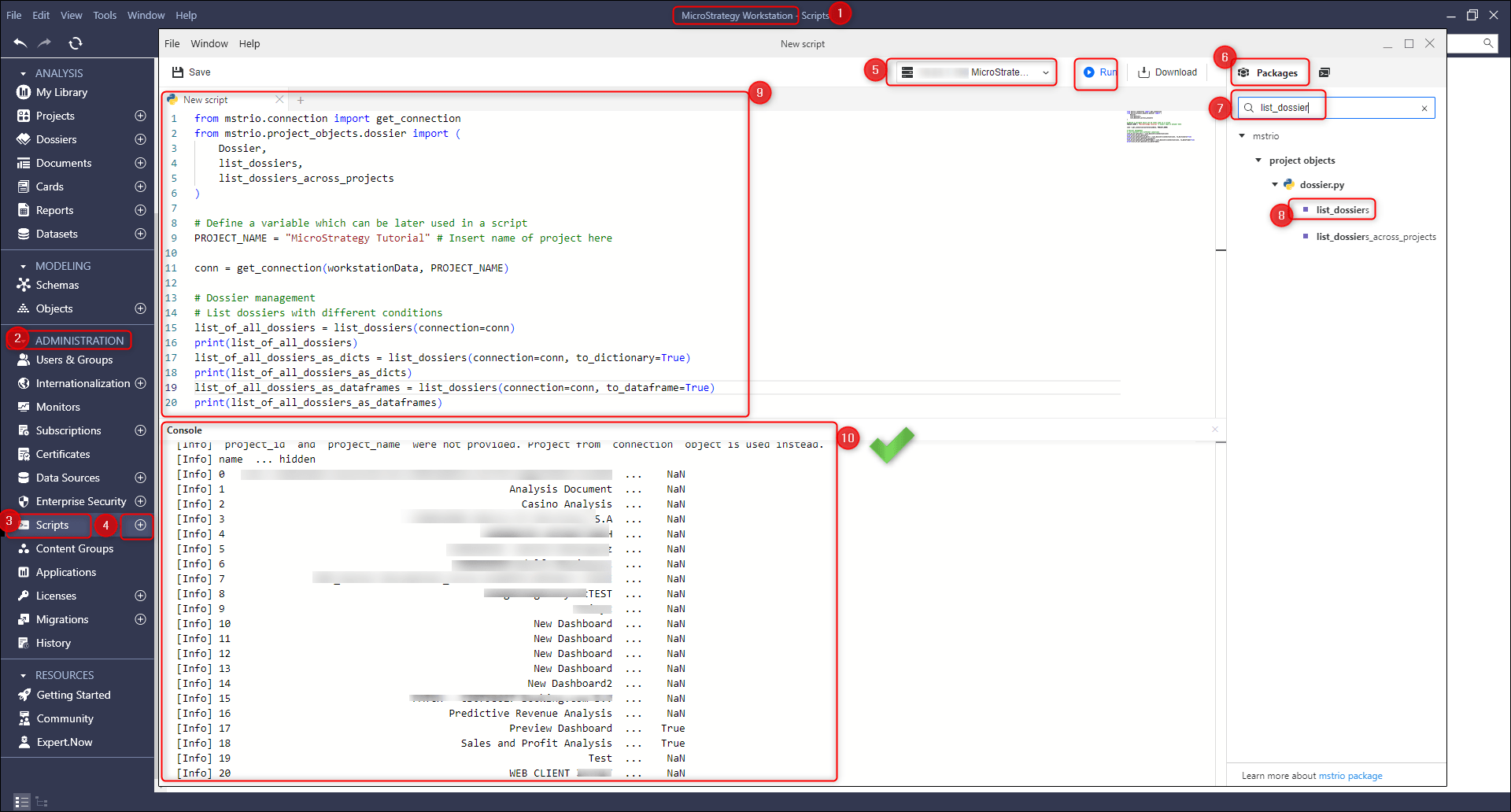Clear the package search field with X
This screenshot has width=1511, height=812.
click(1424, 109)
